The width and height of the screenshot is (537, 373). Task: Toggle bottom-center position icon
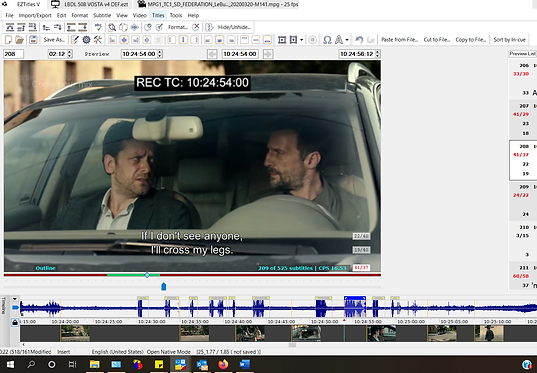click(220, 40)
